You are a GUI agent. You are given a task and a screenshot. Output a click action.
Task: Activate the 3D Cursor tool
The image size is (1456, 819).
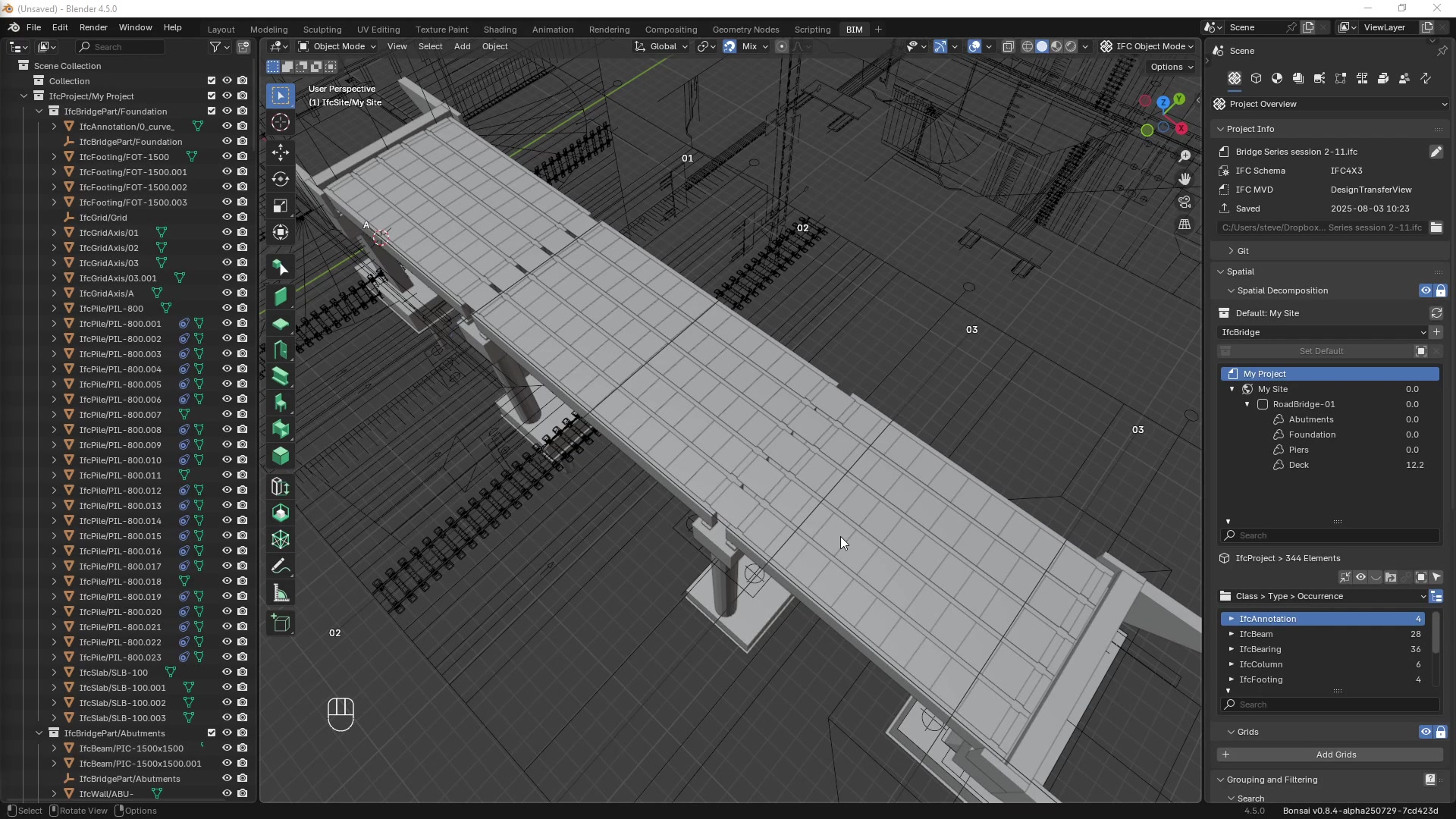pos(281,122)
